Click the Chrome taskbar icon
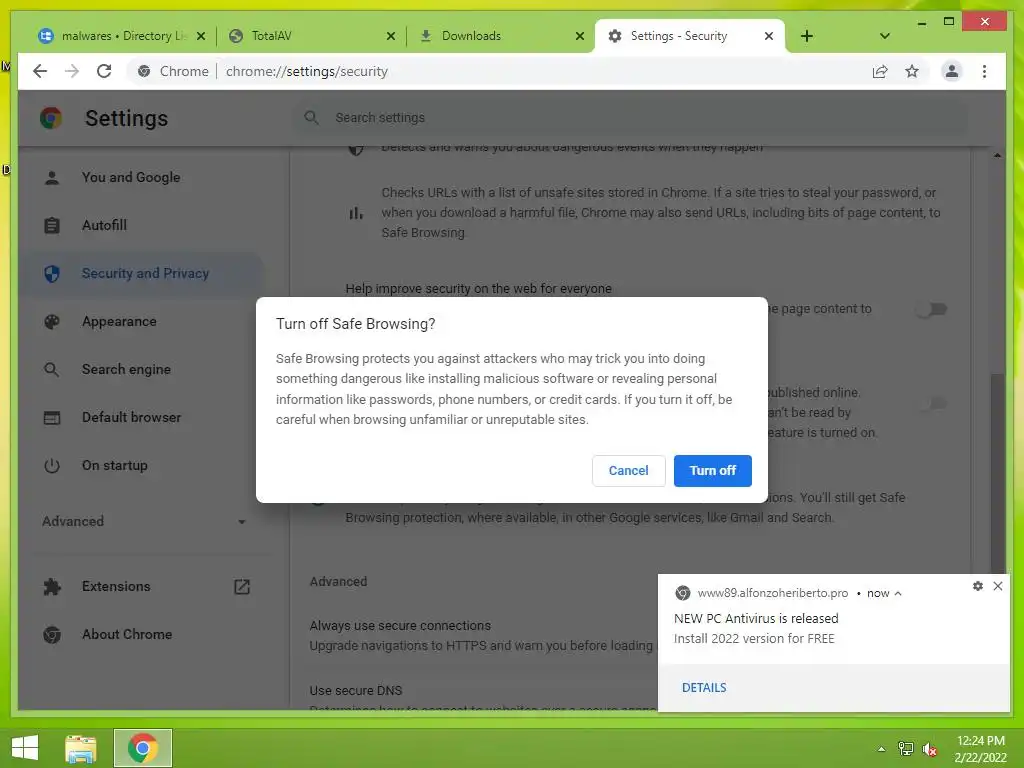Viewport: 1024px width, 768px height. [x=142, y=748]
